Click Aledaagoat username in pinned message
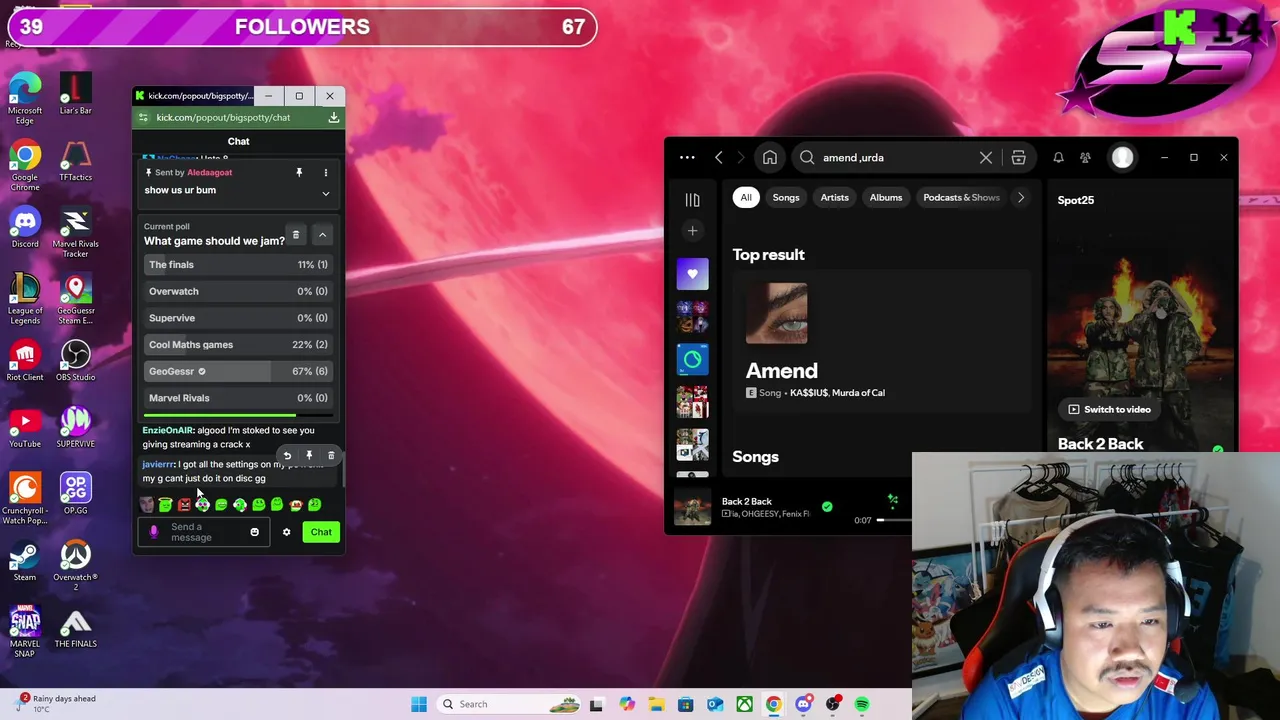 (210, 173)
